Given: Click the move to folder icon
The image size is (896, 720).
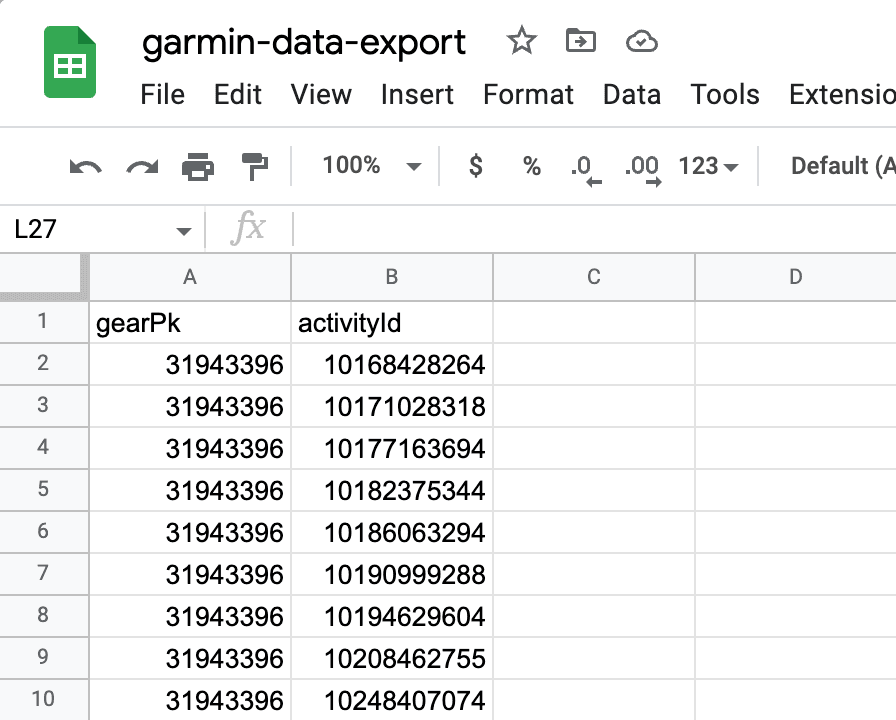Looking at the screenshot, I should pos(580,41).
